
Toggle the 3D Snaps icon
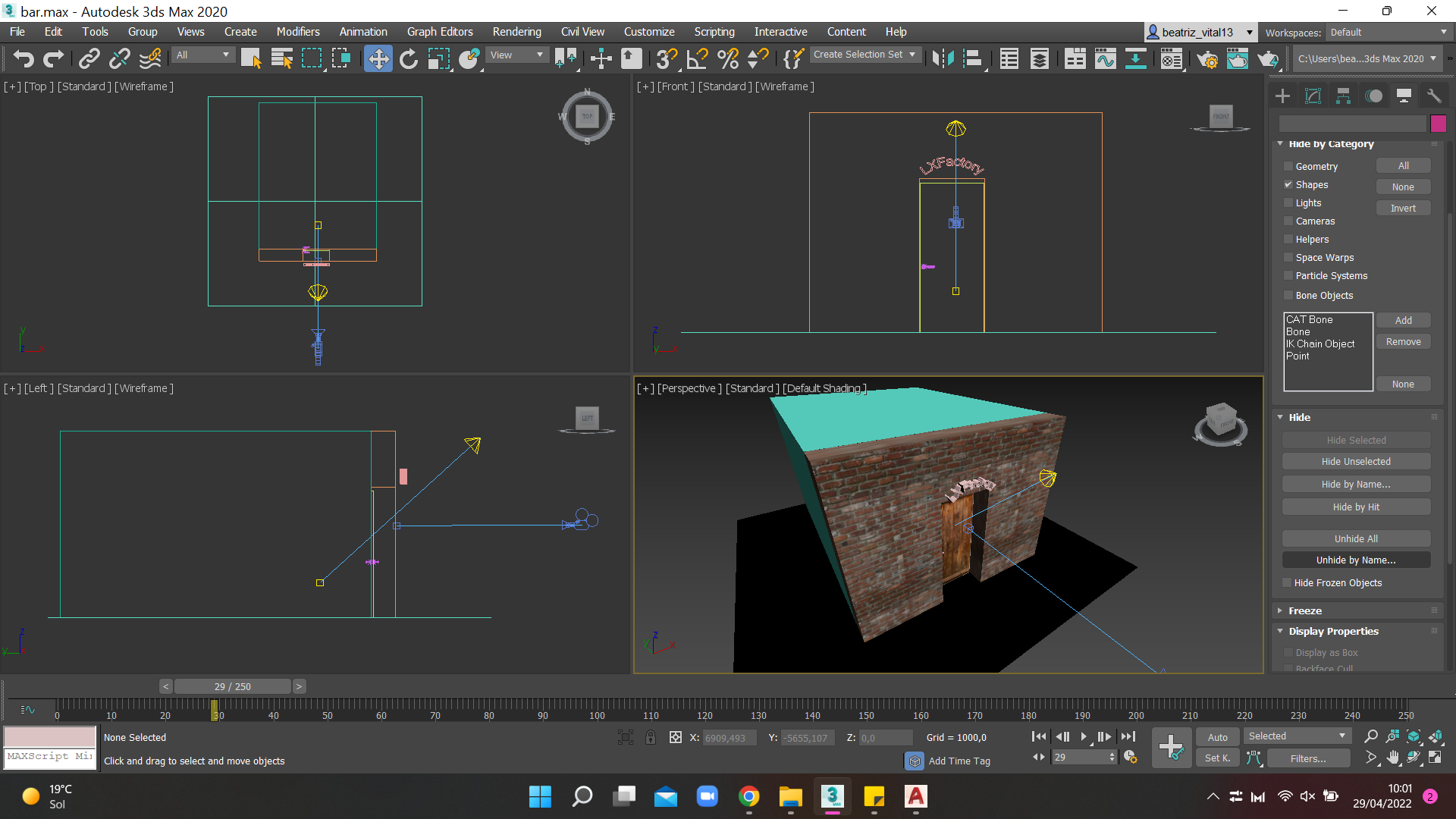pos(667,58)
